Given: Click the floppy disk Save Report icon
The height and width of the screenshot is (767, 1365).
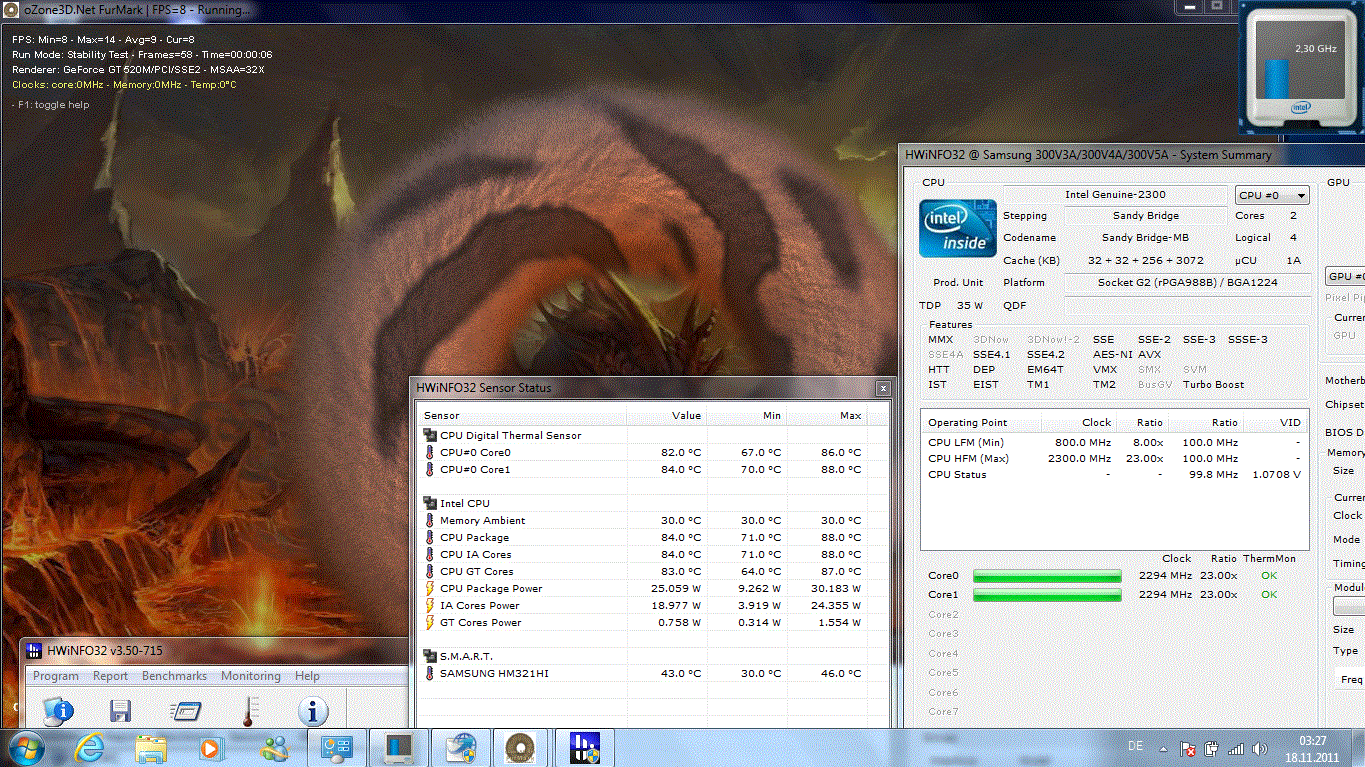Looking at the screenshot, I should [121, 711].
